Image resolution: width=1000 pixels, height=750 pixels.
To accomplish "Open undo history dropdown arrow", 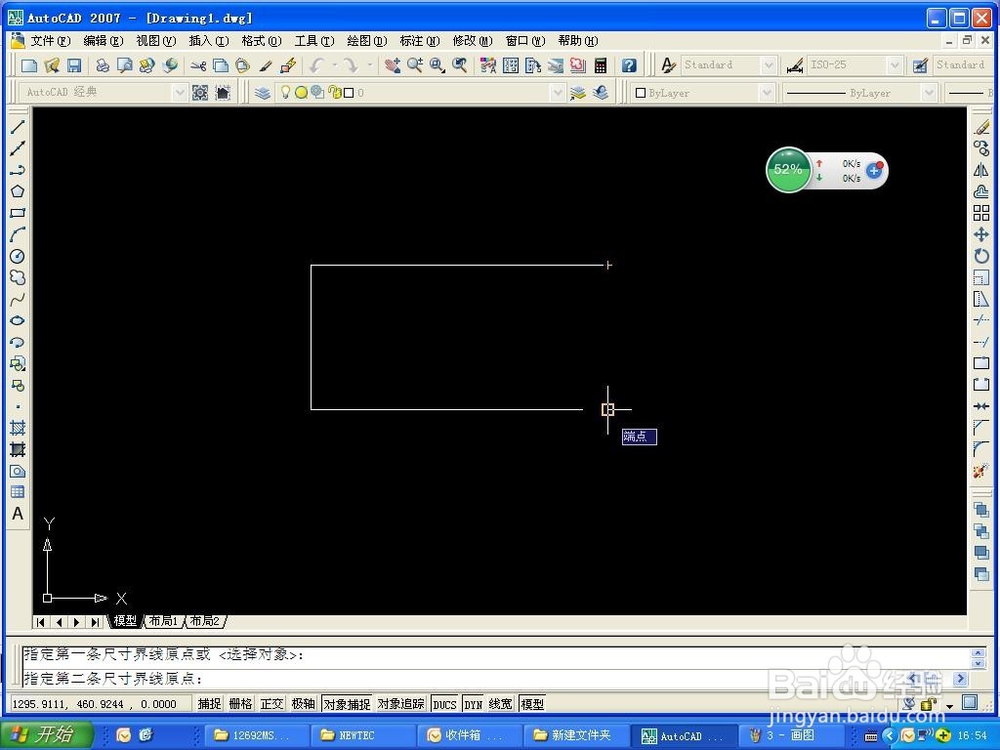I will (335, 65).
